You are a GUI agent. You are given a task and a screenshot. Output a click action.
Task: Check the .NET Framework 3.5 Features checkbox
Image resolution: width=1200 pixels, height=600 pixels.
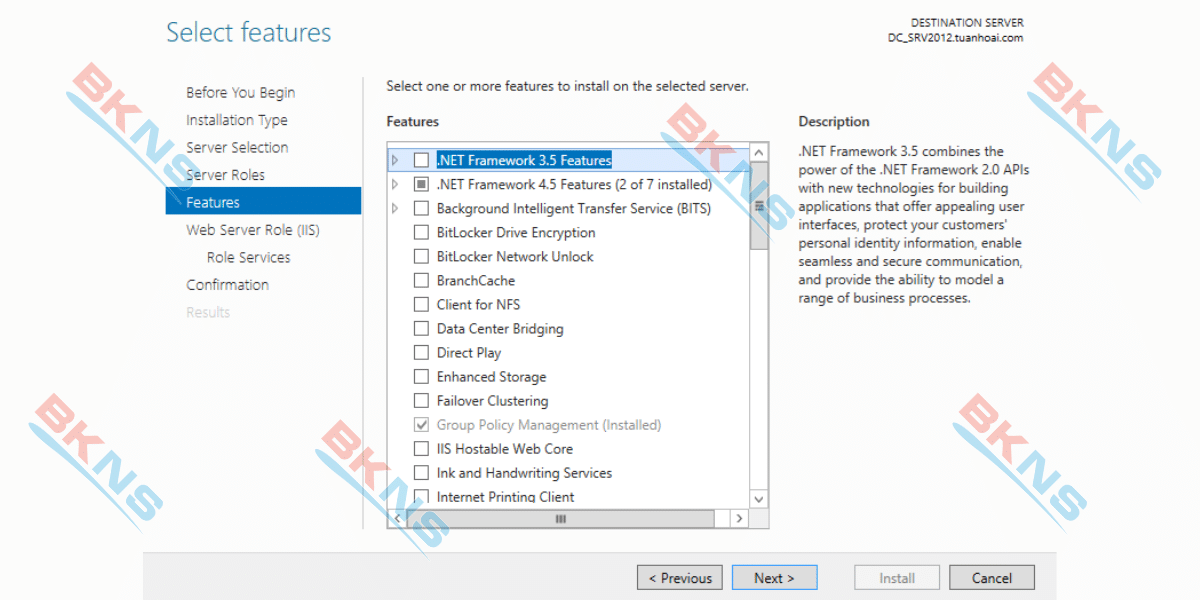tap(421, 160)
